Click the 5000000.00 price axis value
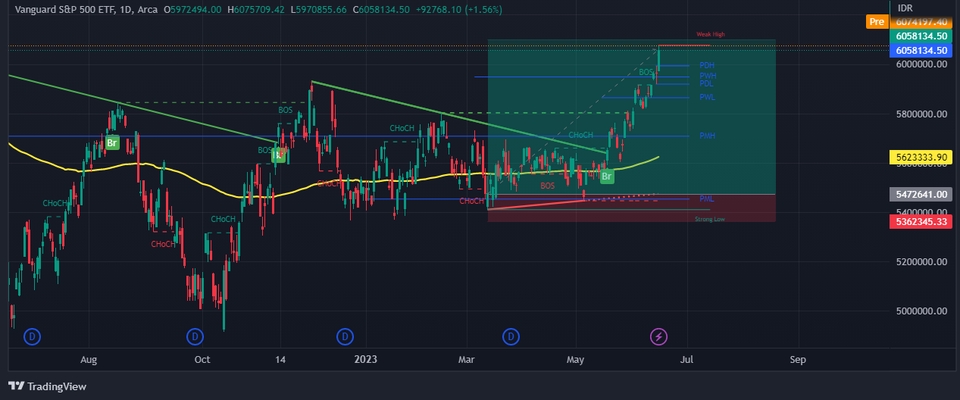Image resolution: width=960 pixels, height=400 pixels. pyautogui.click(x=920, y=311)
